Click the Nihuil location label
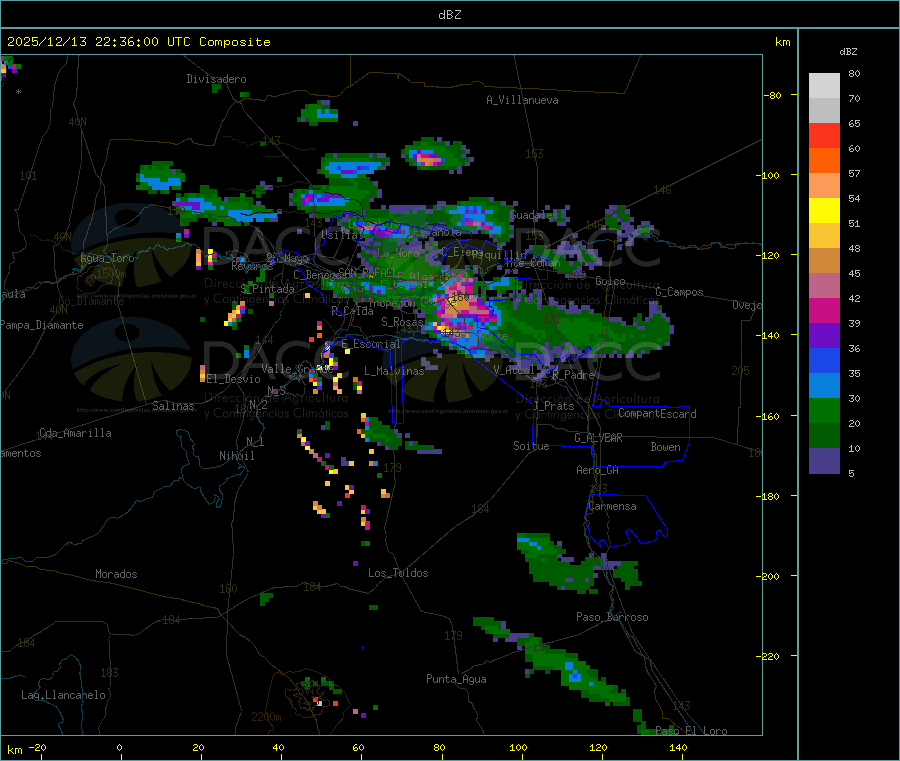The image size is (900, 761). (236, 456)
